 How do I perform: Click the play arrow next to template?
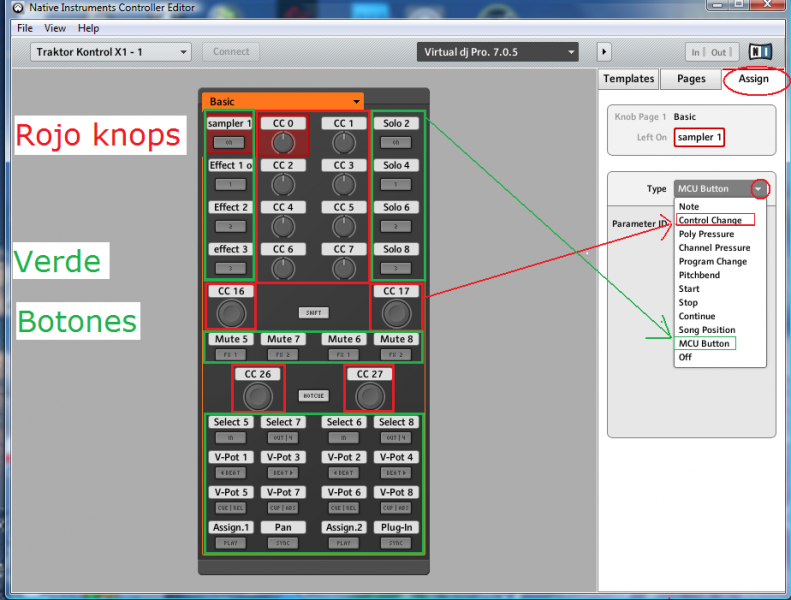(604, 52)
